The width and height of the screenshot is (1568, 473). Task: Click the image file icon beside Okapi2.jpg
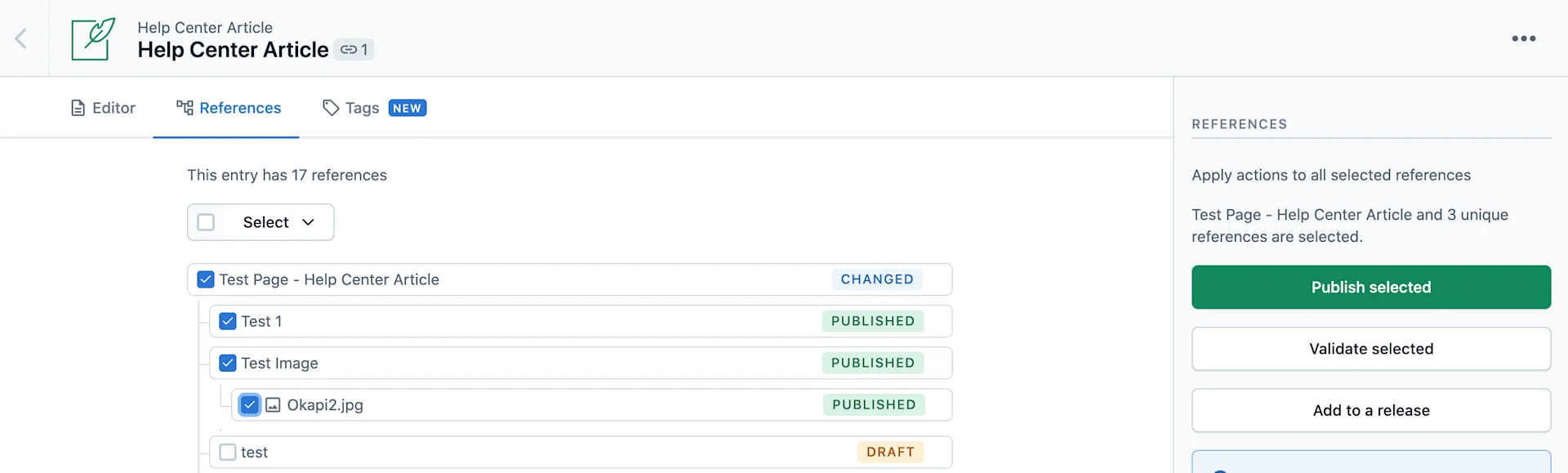point(273,405)
